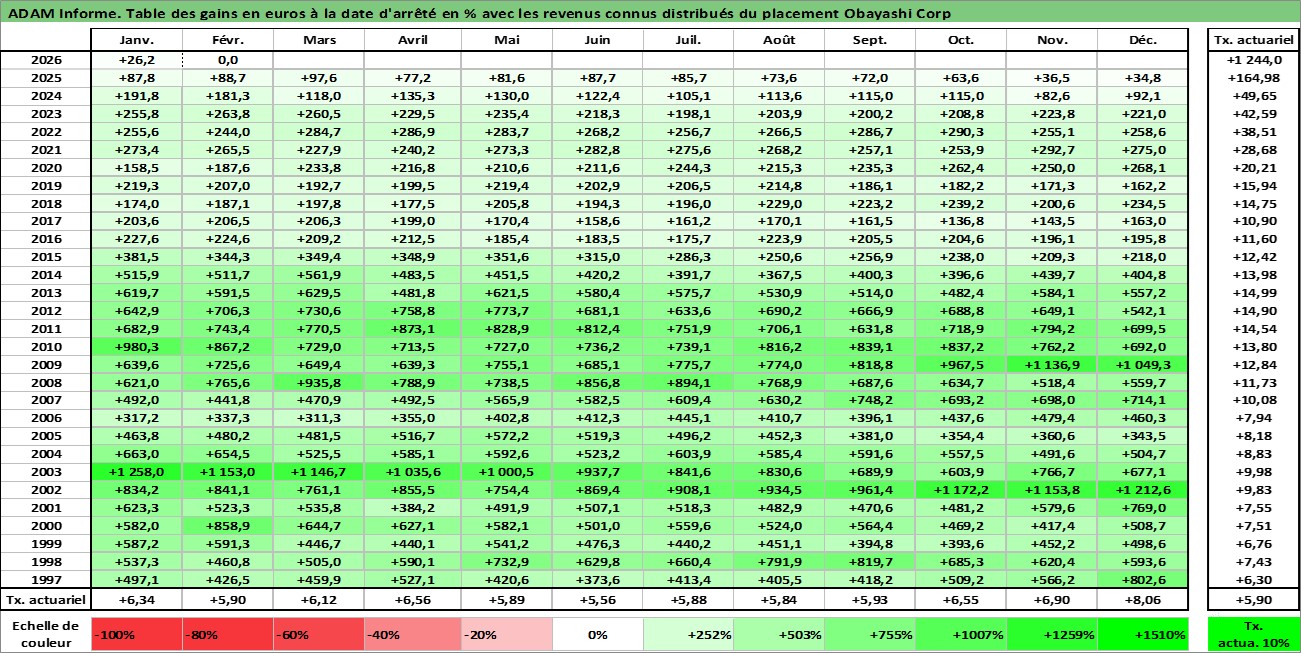The width and height of the screenshot is (1301, 653).
Task: Click the 2003 Mars cell '+1 146,7'
Action: point(318,472)
